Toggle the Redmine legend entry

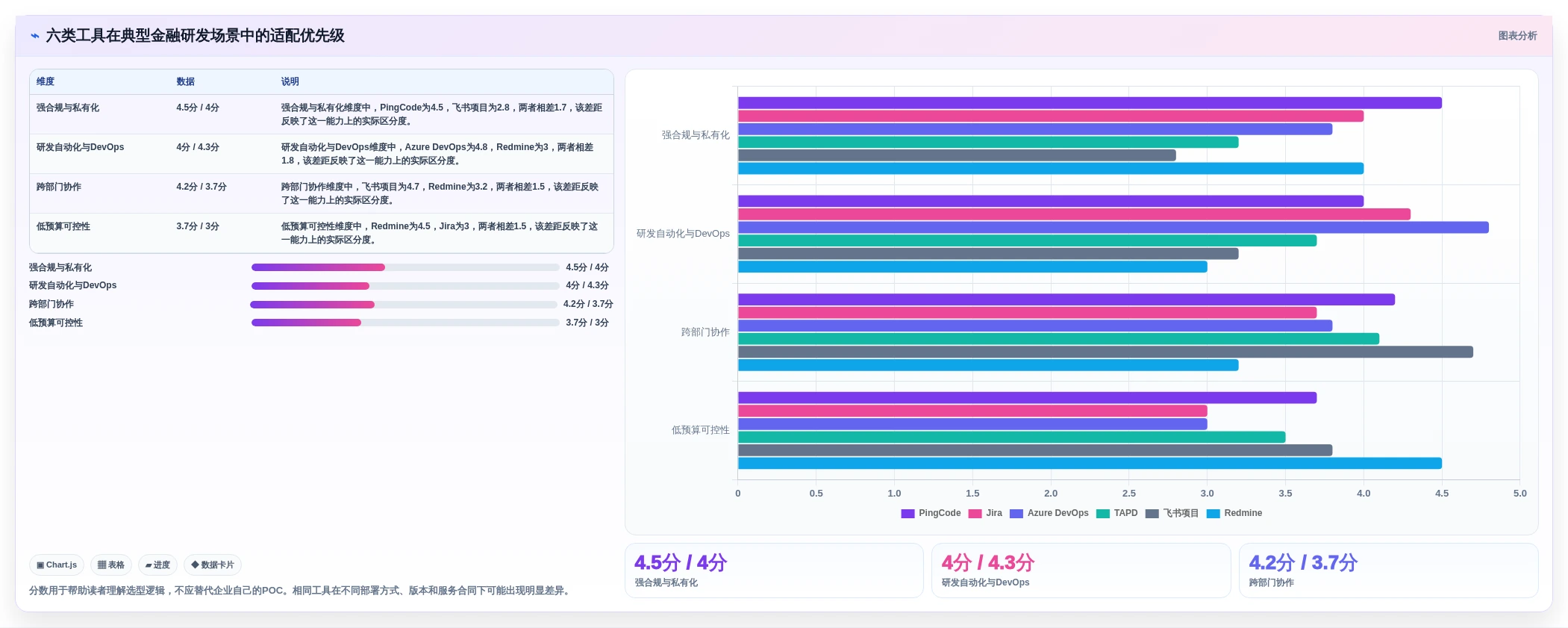(1234, 513)
